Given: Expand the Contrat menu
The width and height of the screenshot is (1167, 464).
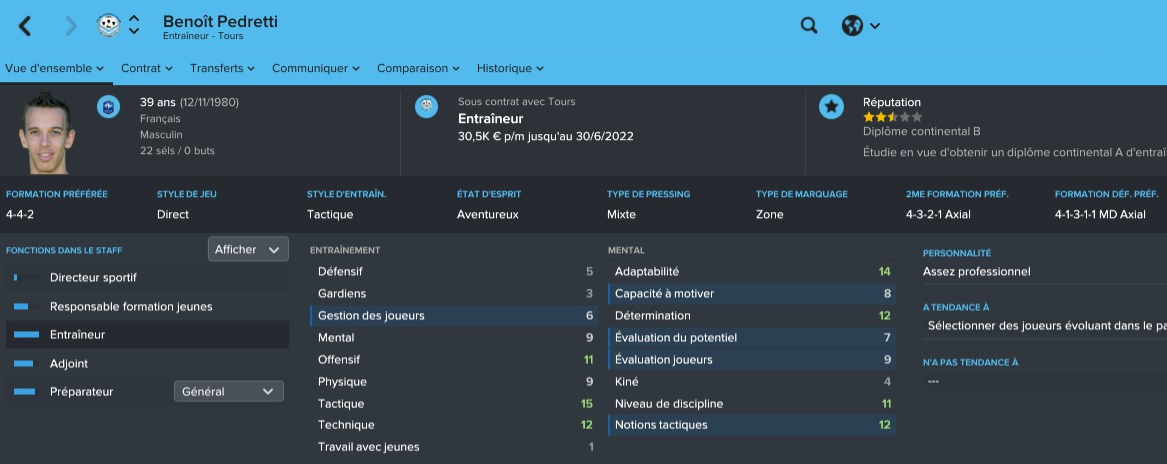Looking at the screenshot, I should pos(147,68).
